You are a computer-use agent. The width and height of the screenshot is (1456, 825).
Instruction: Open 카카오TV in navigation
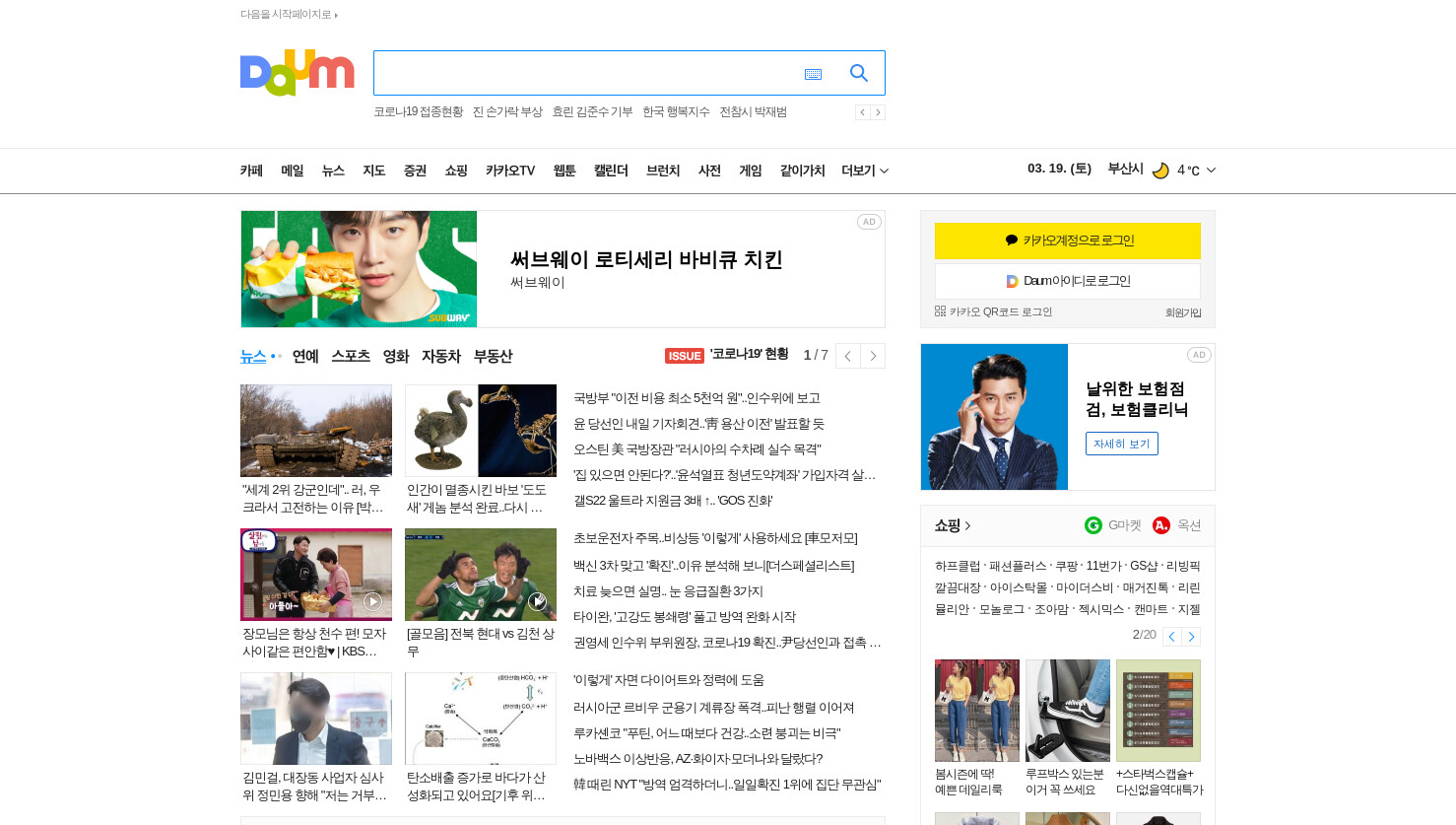510,171
